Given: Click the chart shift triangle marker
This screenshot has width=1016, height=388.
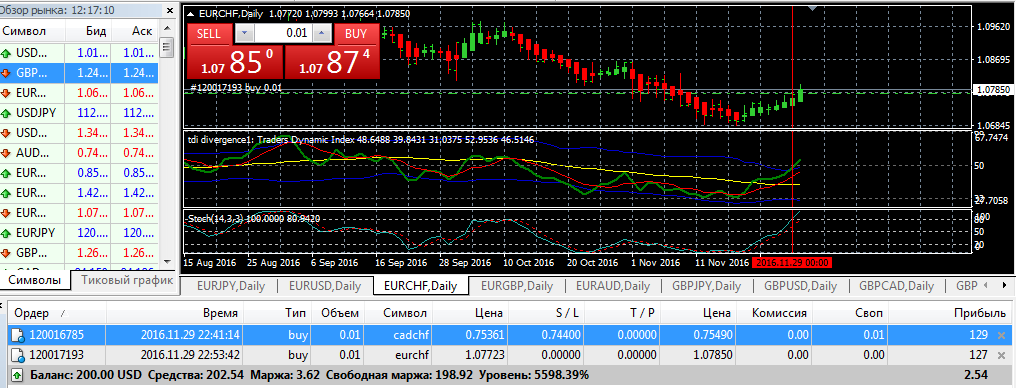Looking at the screenshot, I should point(813,8).
